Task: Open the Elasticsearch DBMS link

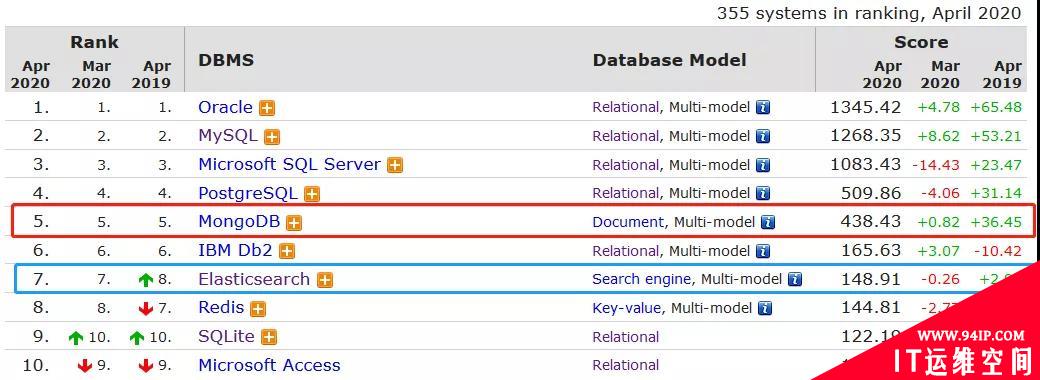Action: tap(254, 279)
